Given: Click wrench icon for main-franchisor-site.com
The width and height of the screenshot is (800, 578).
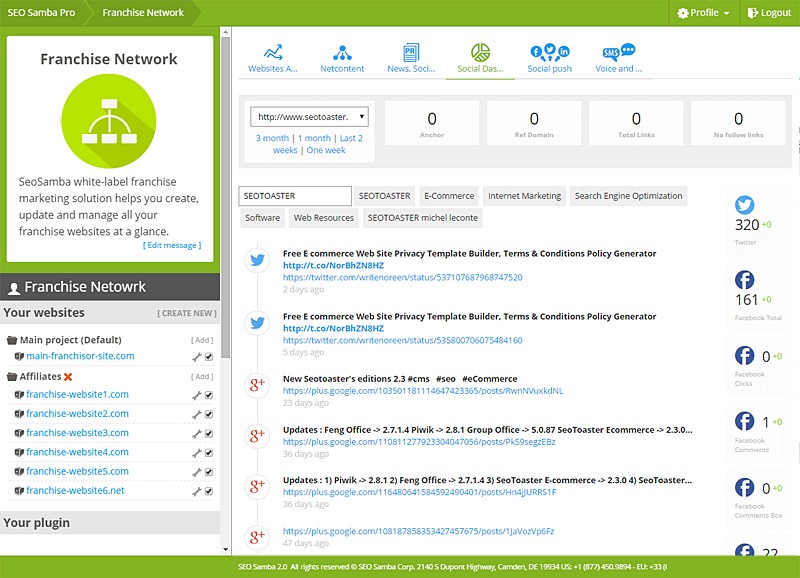Looking at the screenshot, I should click(196, 357).
